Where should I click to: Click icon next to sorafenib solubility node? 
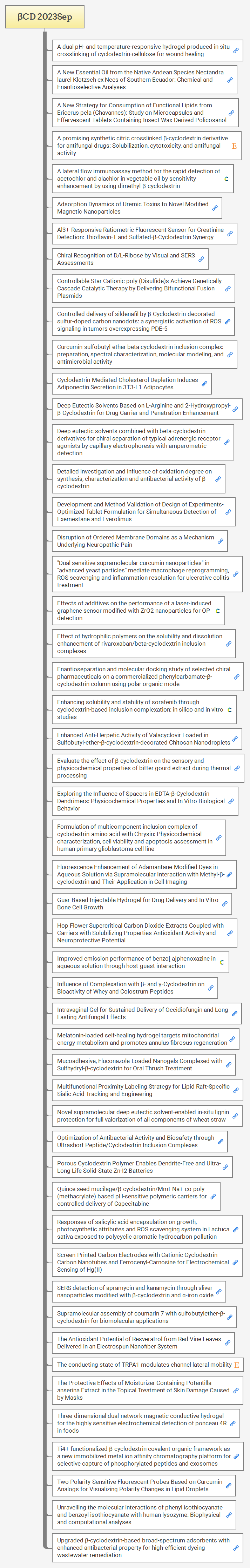229,710
